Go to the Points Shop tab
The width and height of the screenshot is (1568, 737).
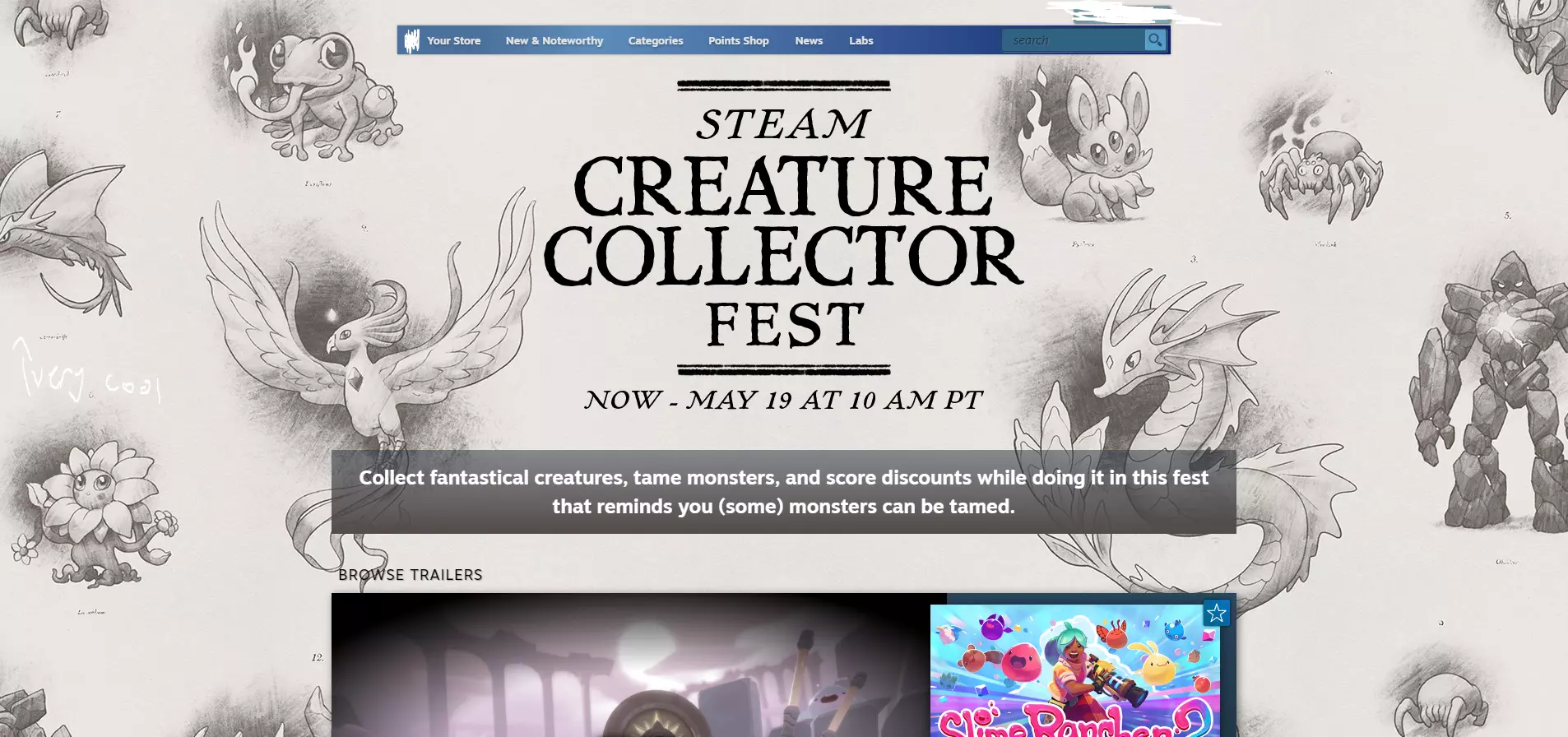pyautogui.click(x=739, y=40)
